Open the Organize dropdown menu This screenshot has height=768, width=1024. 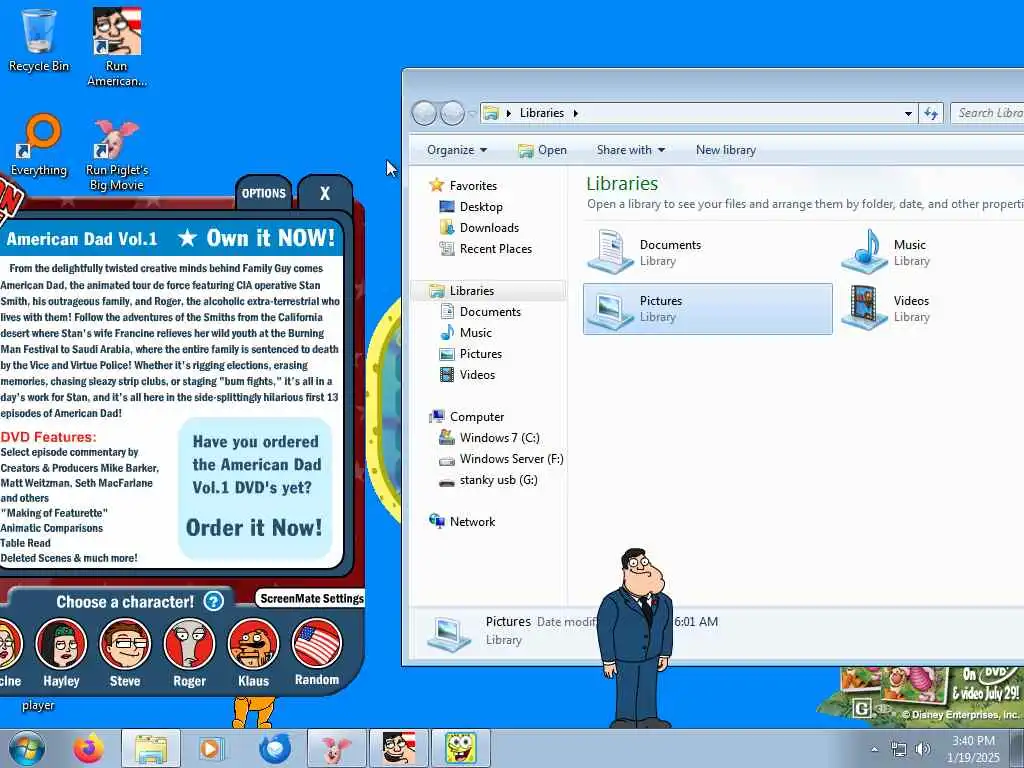click(x=456, y=150)
